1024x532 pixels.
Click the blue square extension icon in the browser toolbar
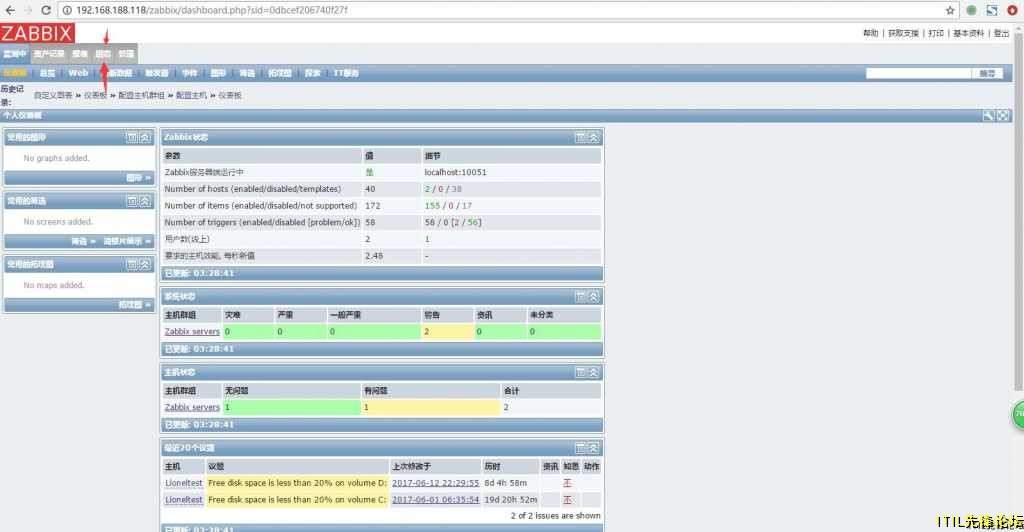click(x=992, y=10)
